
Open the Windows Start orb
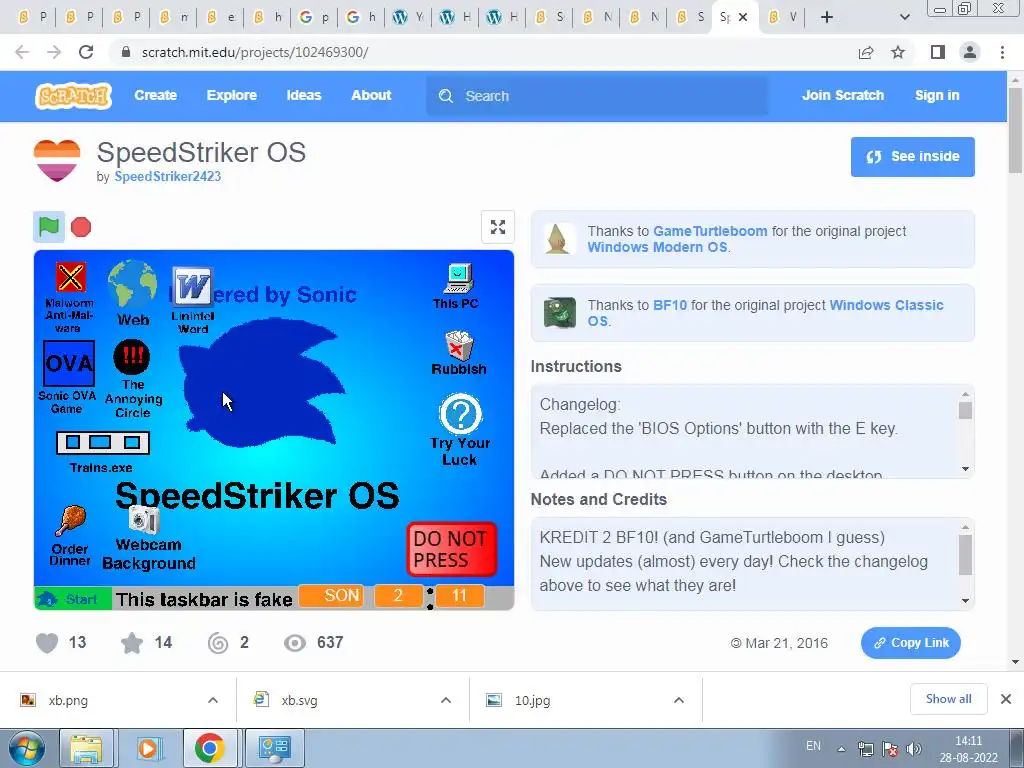click(x=26, y=748)
